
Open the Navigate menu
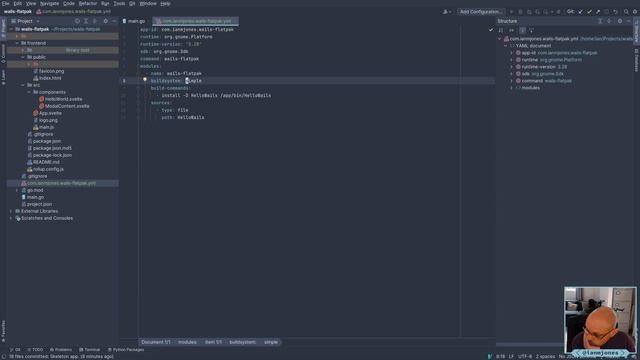click(49, 3)
